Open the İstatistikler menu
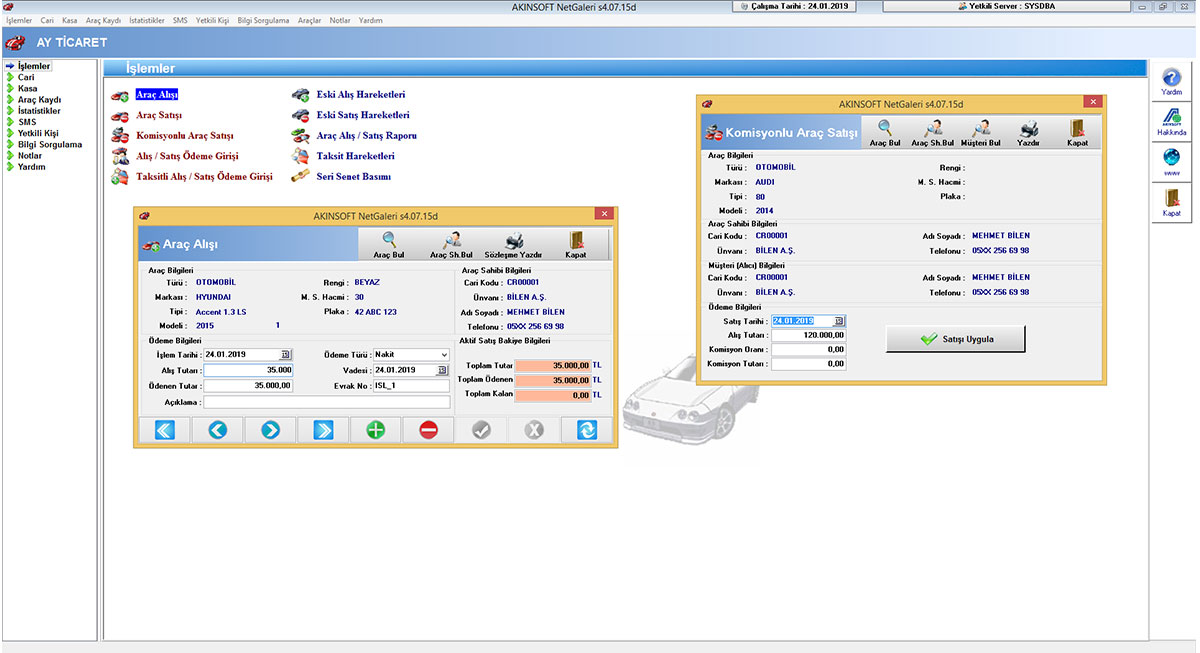 (147, 20)
